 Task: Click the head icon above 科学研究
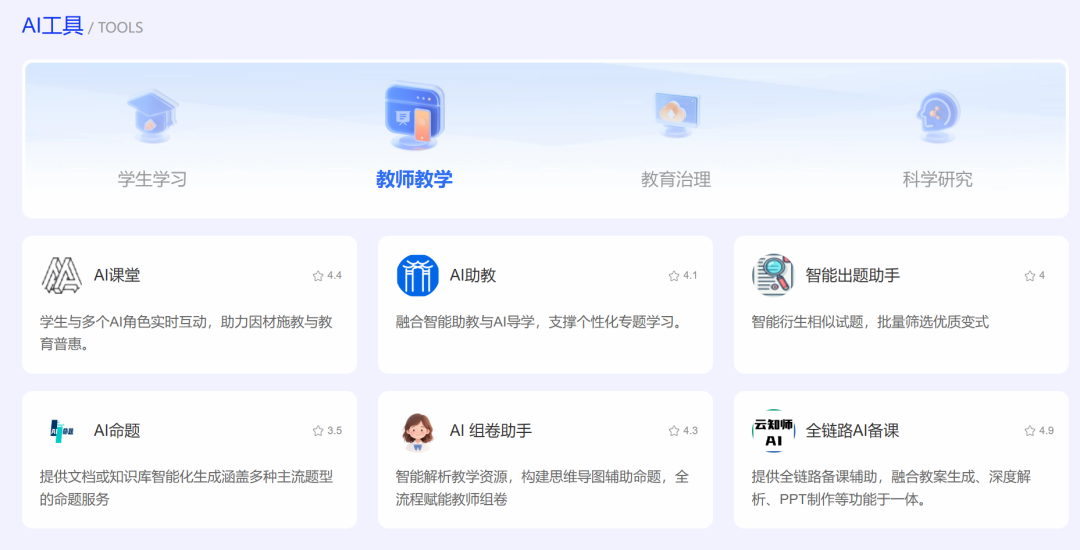pyautogui.click(x=937, y=116)
